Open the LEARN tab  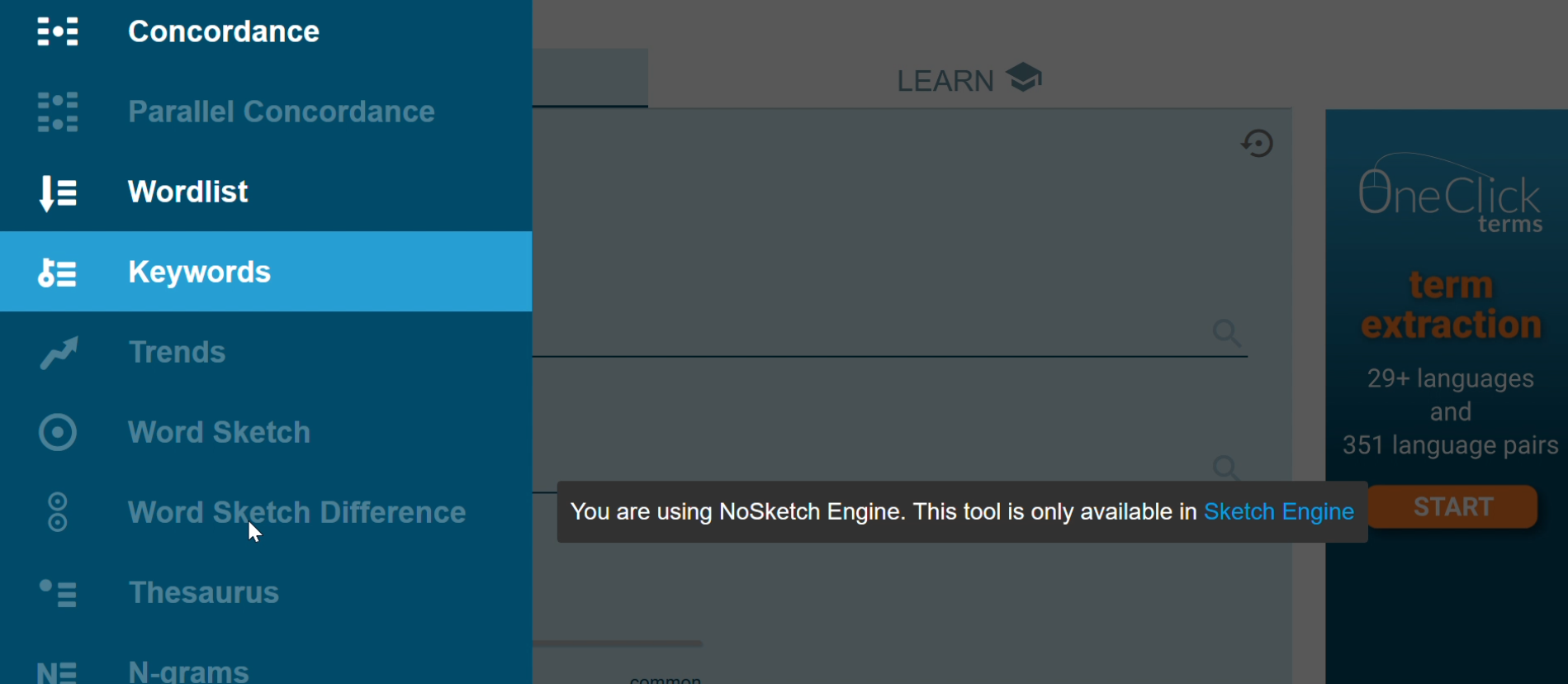click(x=969, y=80)
